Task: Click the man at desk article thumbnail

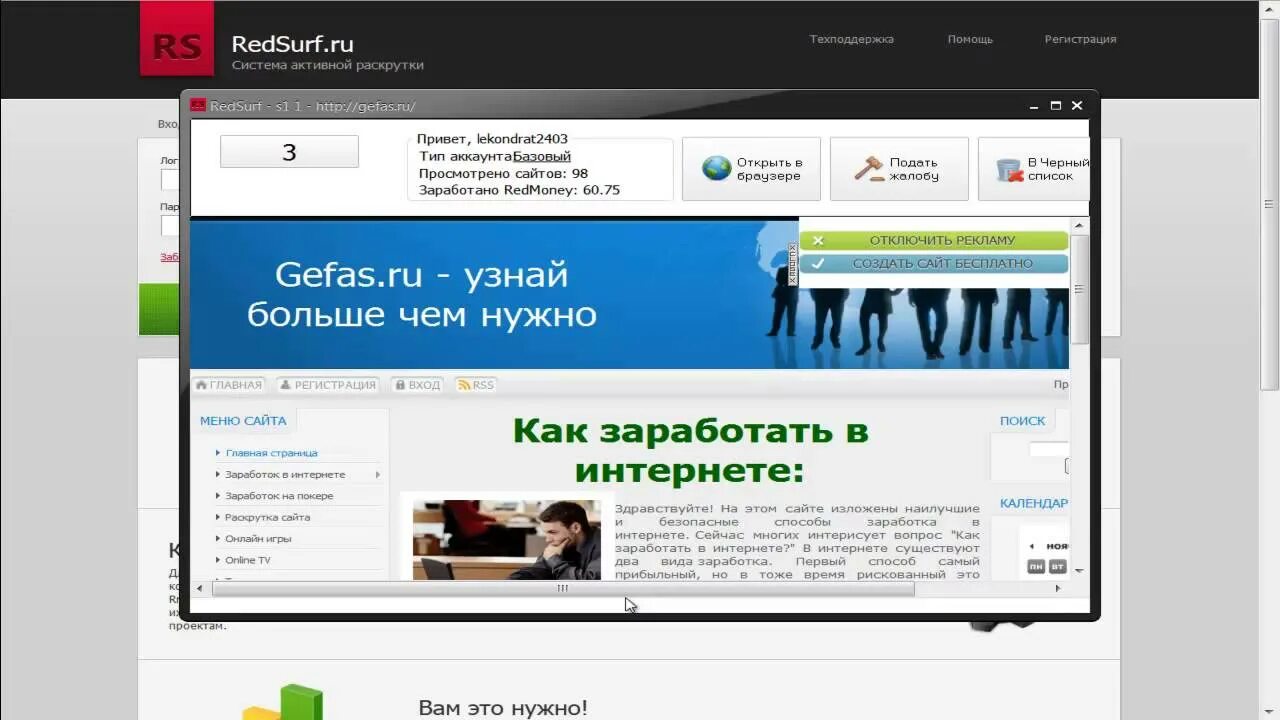Action: pyautogui.click(x=507, y=540)
